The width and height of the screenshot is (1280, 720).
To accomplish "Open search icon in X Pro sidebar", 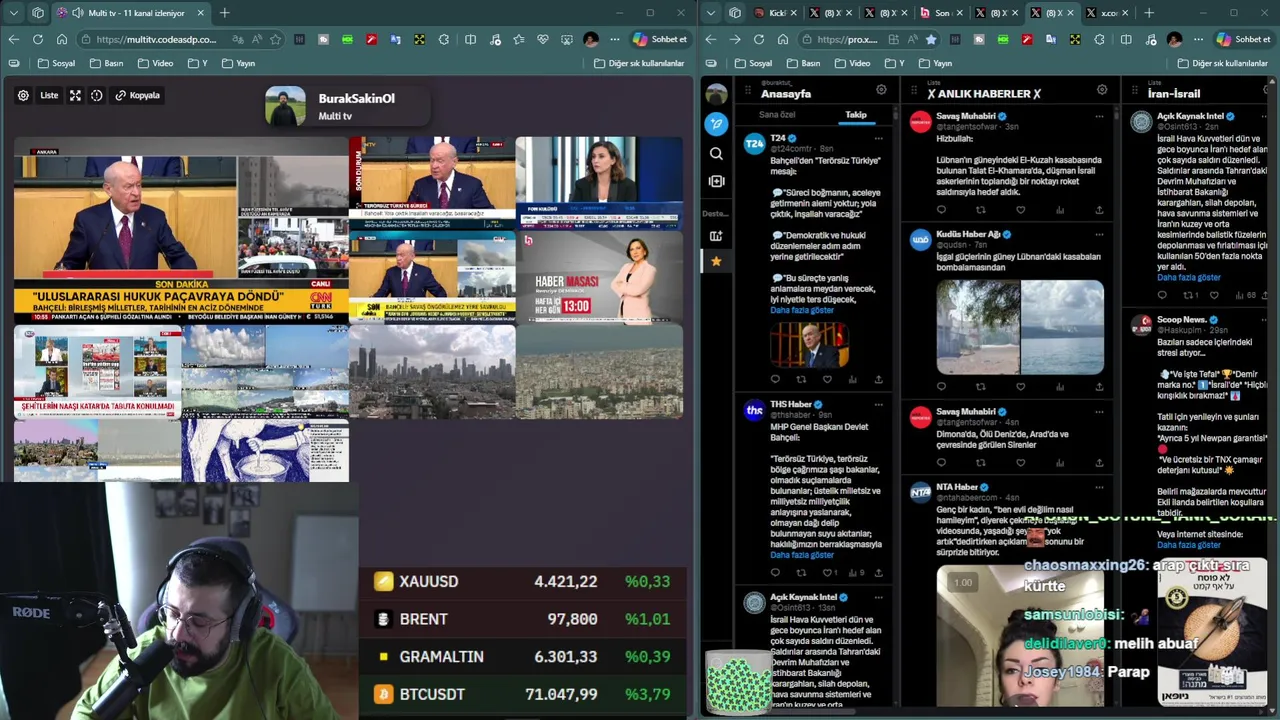I will [x=716, y=153].
